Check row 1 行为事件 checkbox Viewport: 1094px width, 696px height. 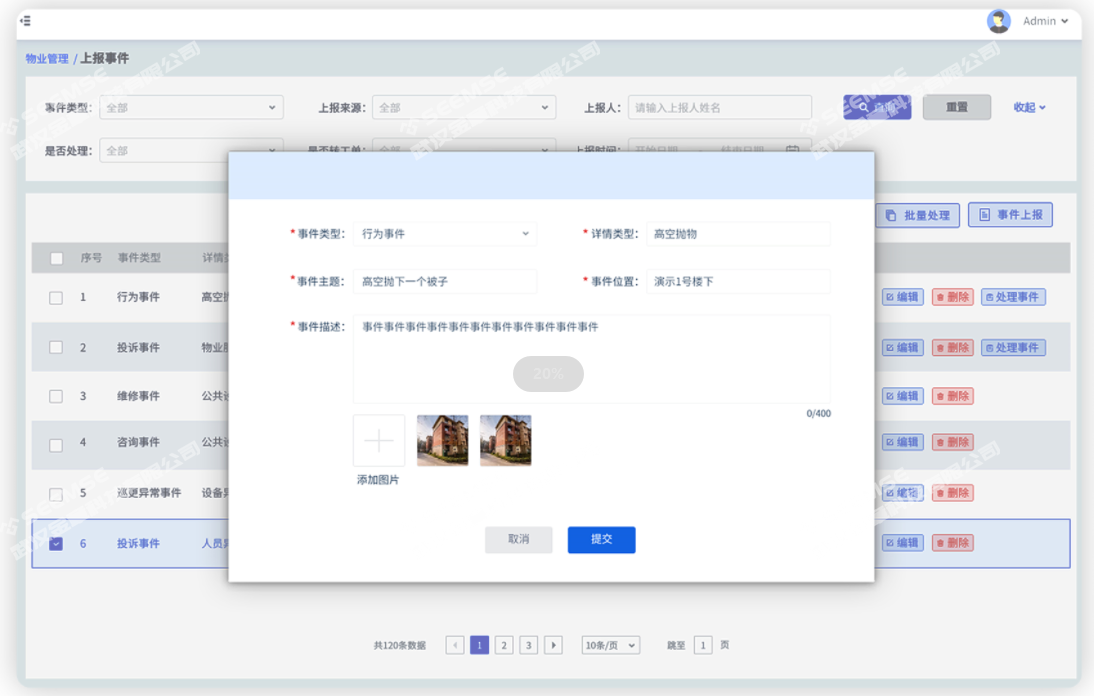(56, 298)
